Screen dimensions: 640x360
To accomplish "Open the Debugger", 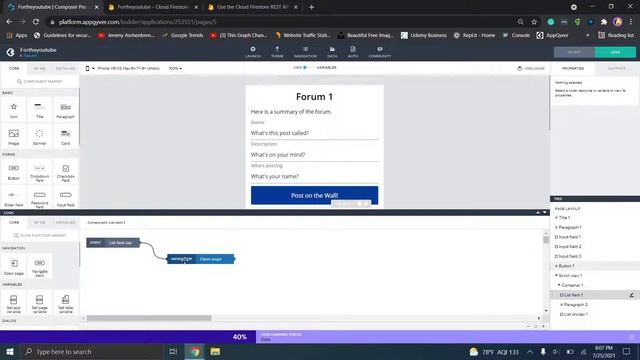I will tap(531, 68).
